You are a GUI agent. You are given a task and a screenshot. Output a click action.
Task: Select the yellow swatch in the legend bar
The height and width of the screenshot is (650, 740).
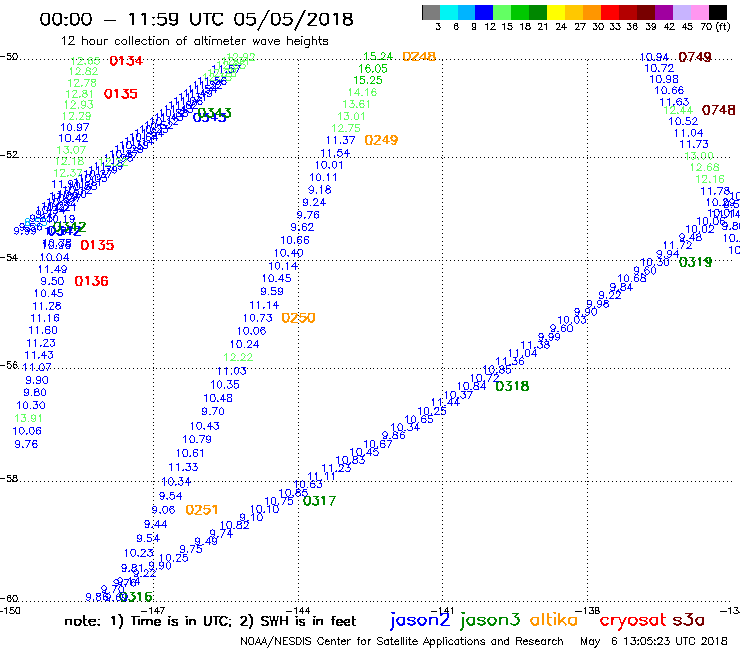(555, 12)
